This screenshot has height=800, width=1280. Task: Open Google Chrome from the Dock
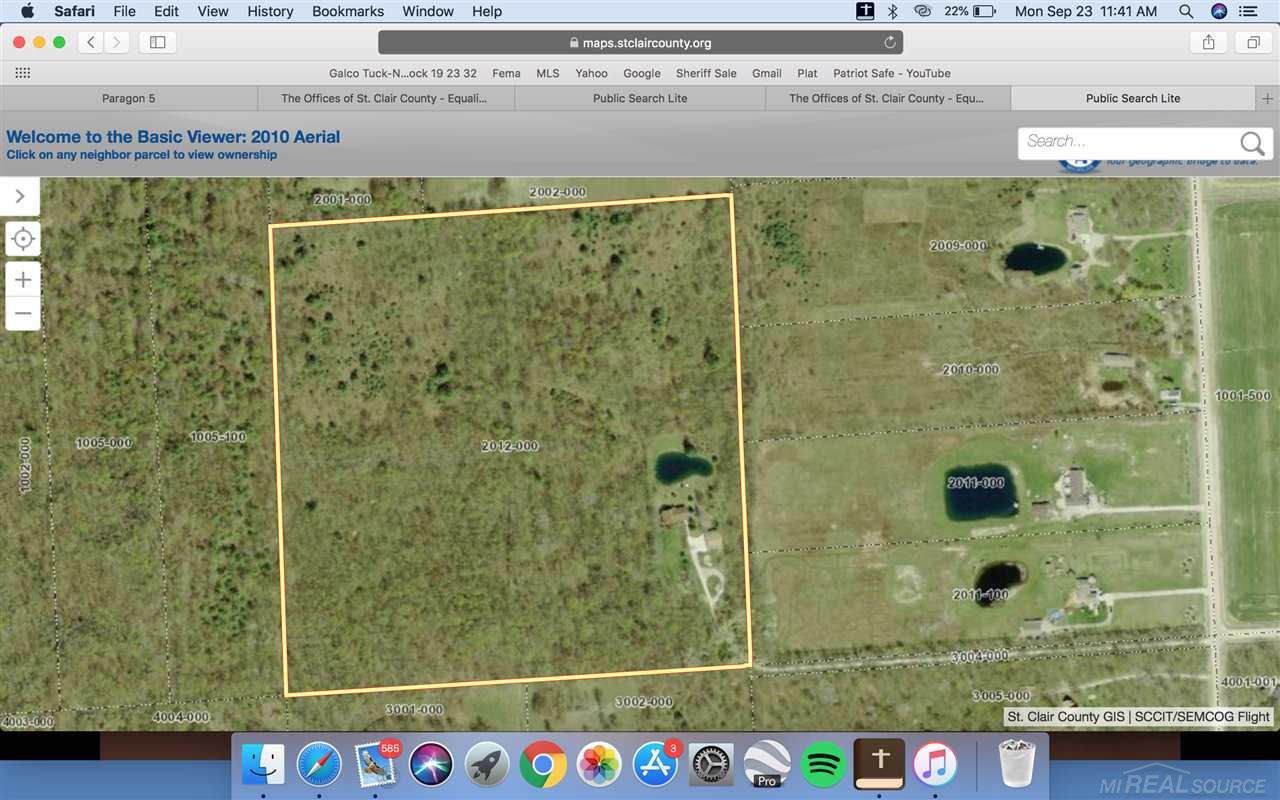543,765
